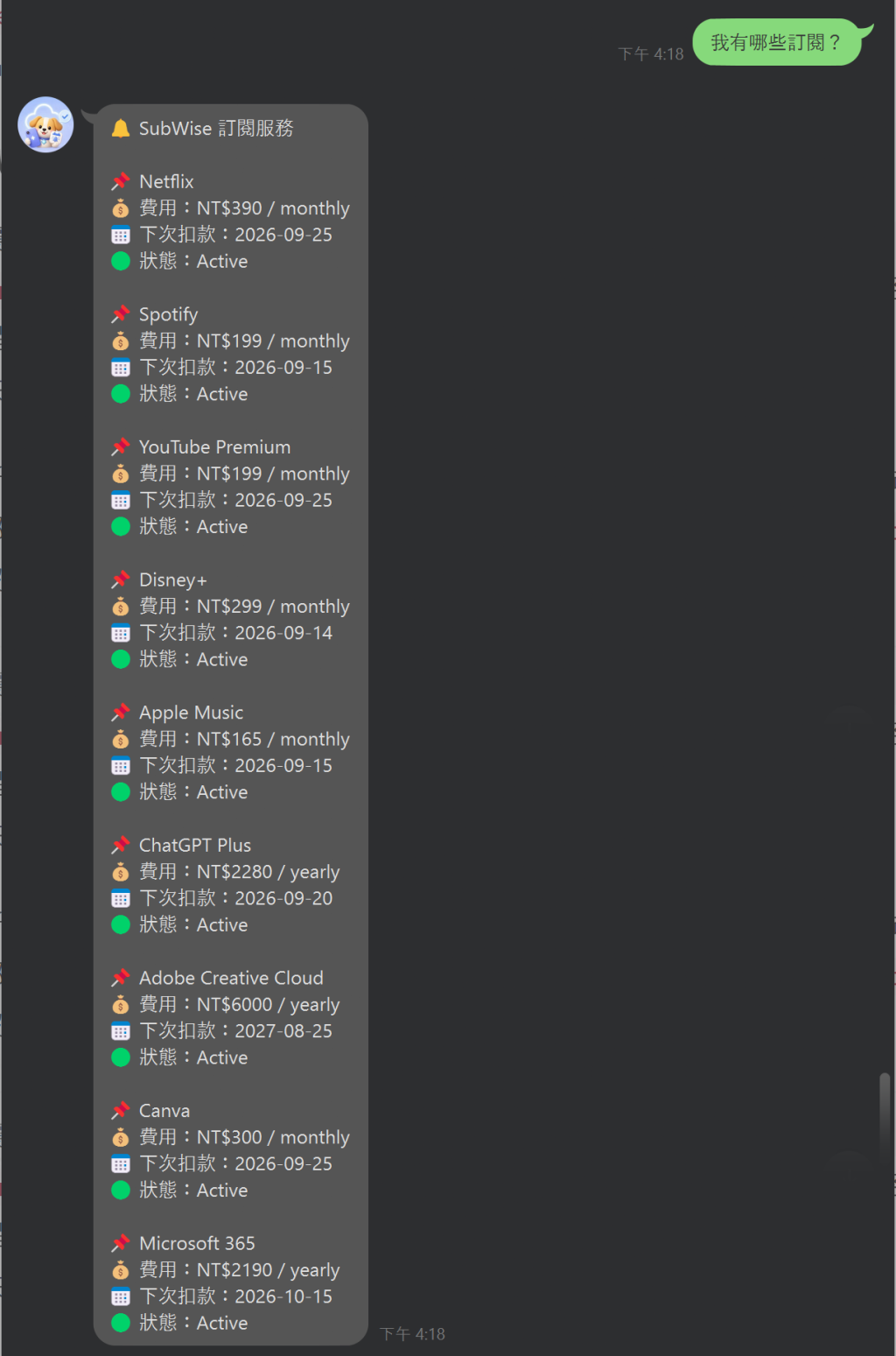
Task: Click the YouTube Premium title in the list
Action: click(214, 446)
